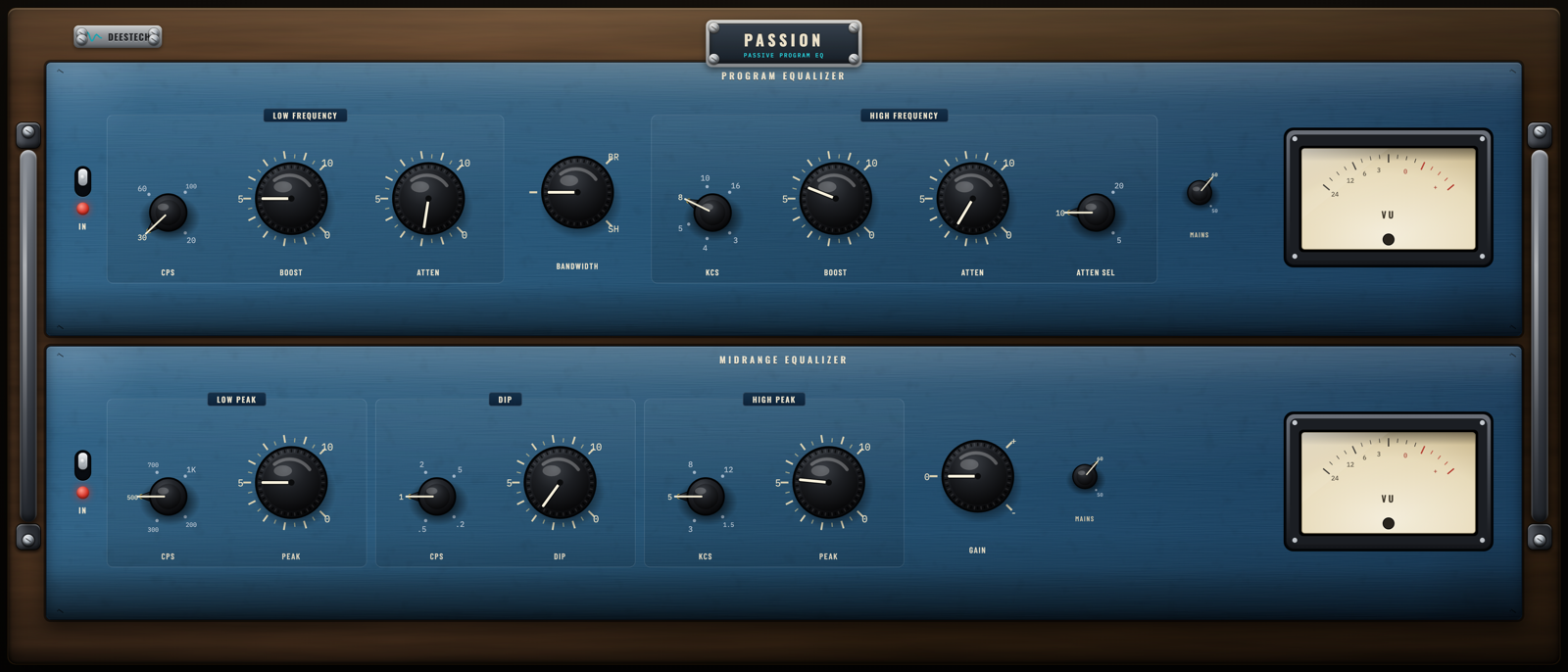Adjust the High Frequency ATTEN knob
This screenshot has height=672, width=1568.
[x=973, y=199]
